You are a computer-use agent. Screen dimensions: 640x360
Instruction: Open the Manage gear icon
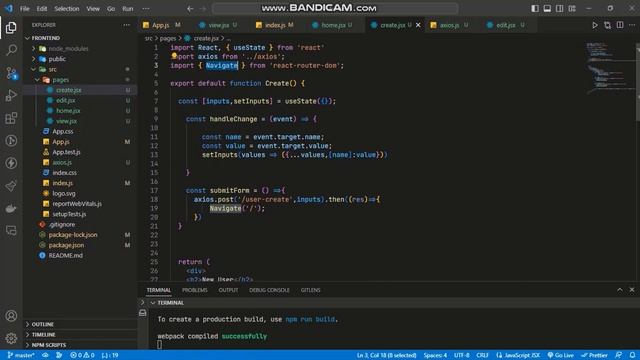coord(11,338)
